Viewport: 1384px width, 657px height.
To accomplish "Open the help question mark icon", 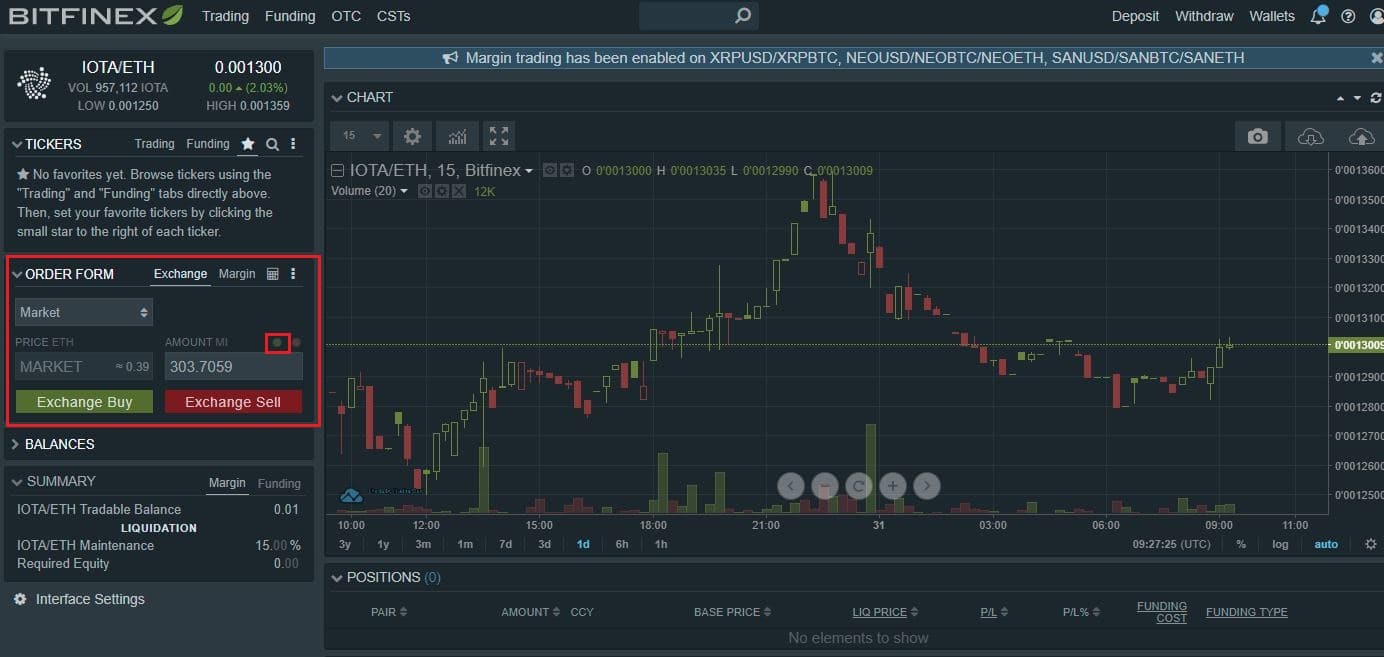I will 1348,16.
